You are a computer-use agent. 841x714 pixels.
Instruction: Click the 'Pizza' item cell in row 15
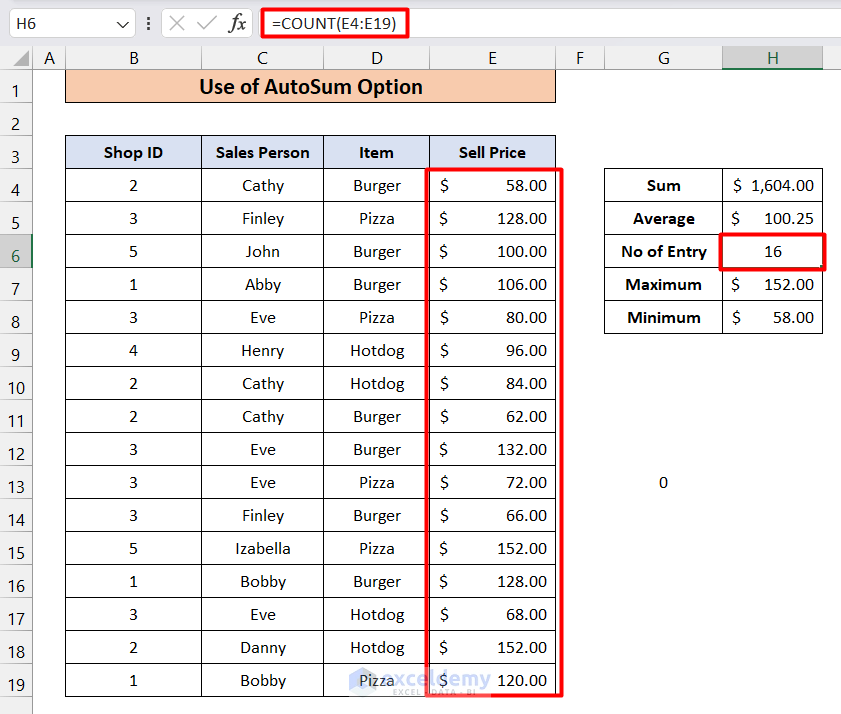377,548
